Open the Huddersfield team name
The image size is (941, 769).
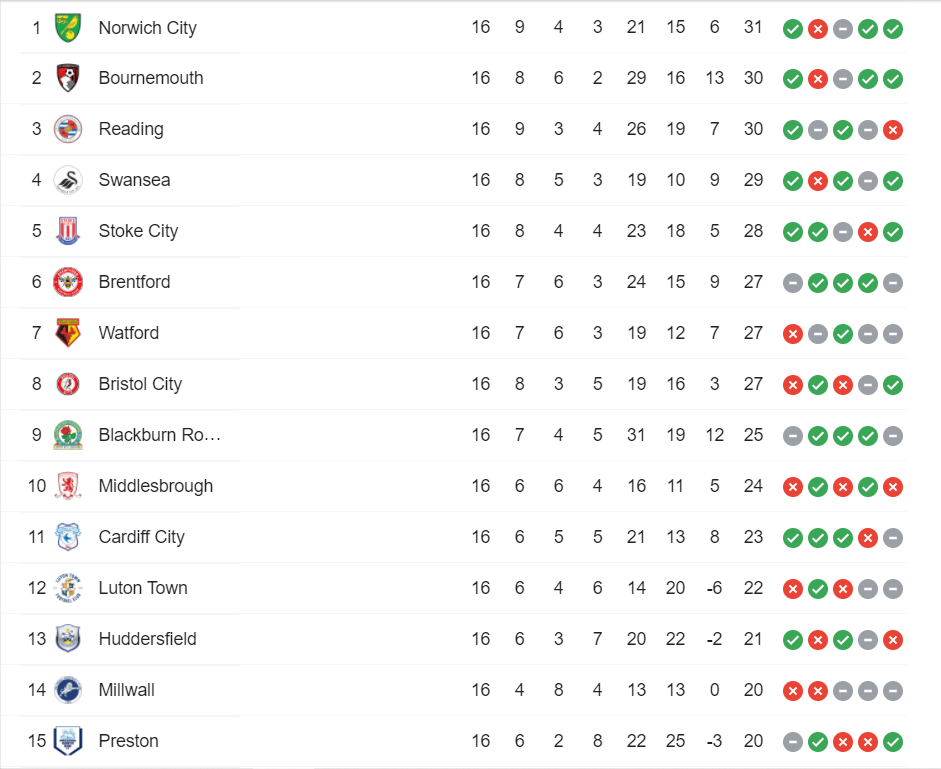coord(148,639)
